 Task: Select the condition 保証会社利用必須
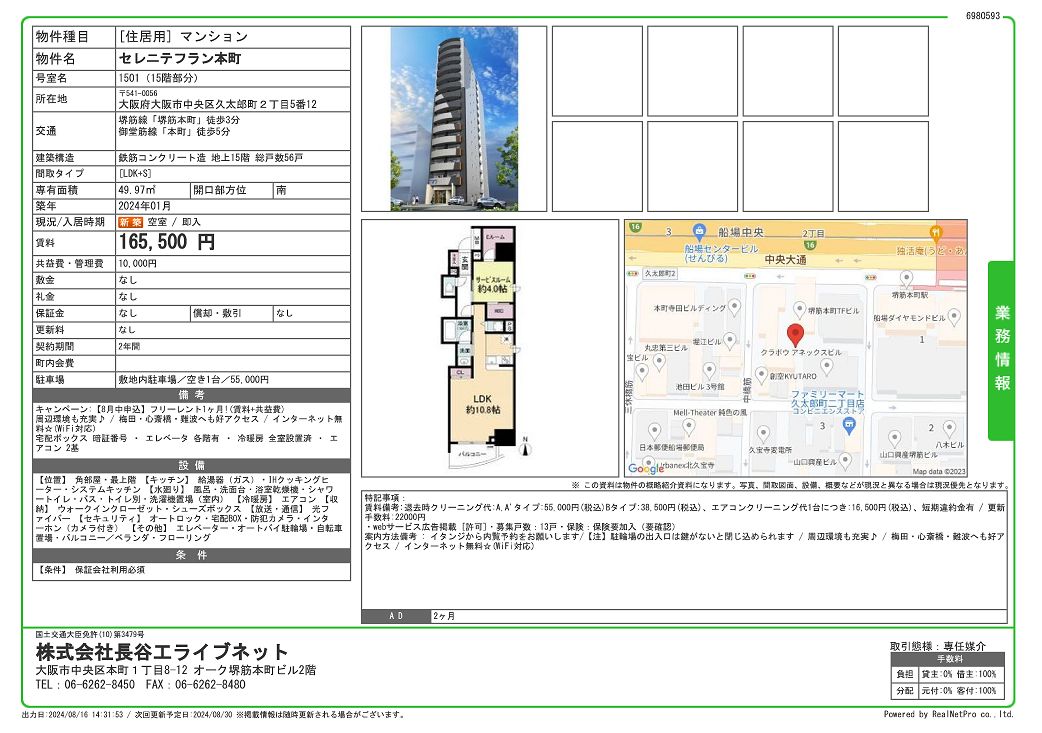tap(110, 570)
